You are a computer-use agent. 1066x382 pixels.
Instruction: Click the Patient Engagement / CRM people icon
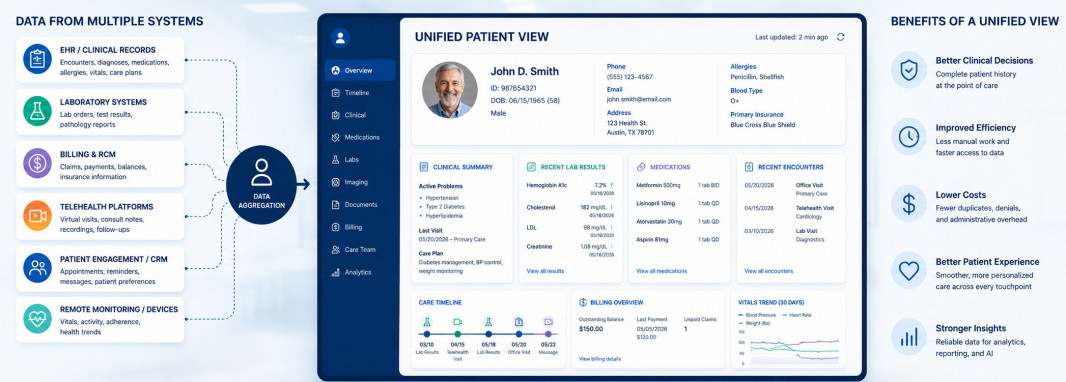pos(37,268)
